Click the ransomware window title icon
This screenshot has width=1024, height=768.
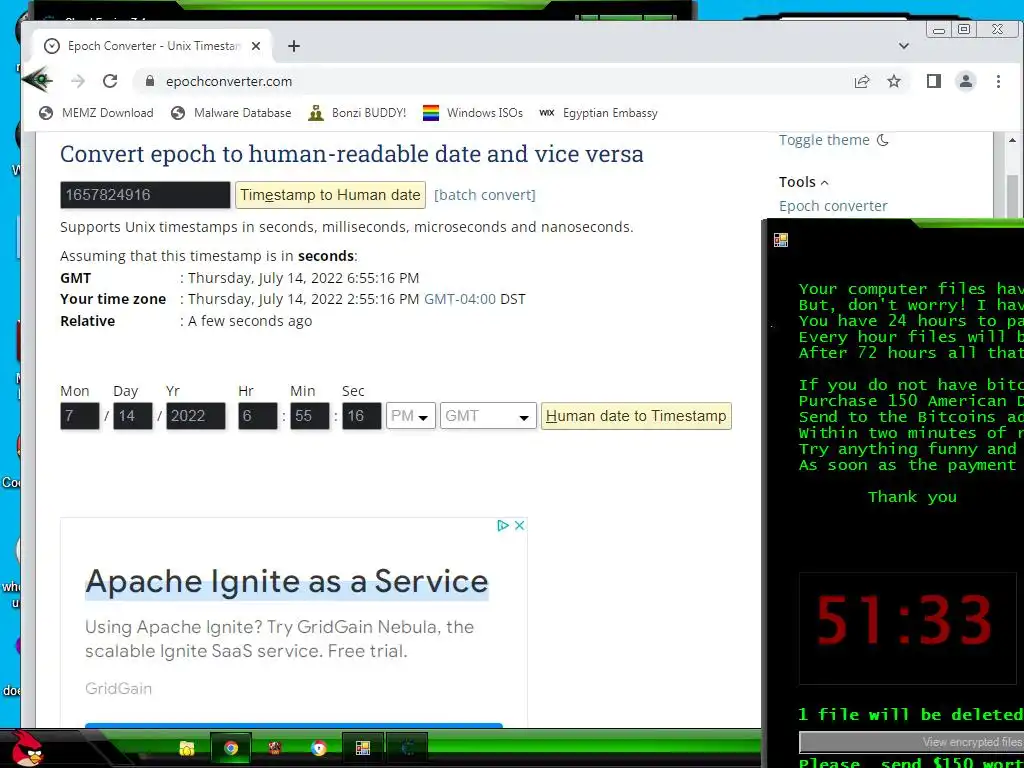click(x=781, y=240)
